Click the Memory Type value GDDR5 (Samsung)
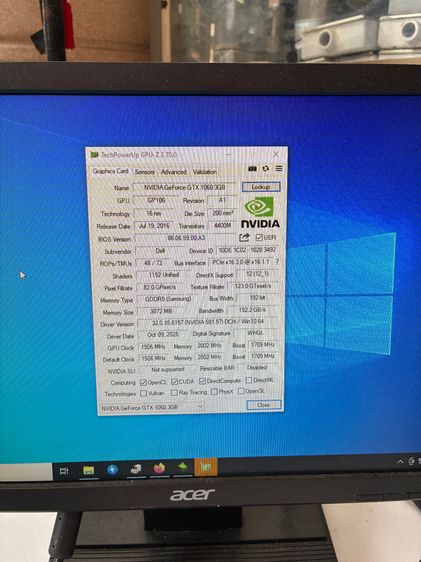The width and height of the screenshot is (421, 562). point(168,299)
